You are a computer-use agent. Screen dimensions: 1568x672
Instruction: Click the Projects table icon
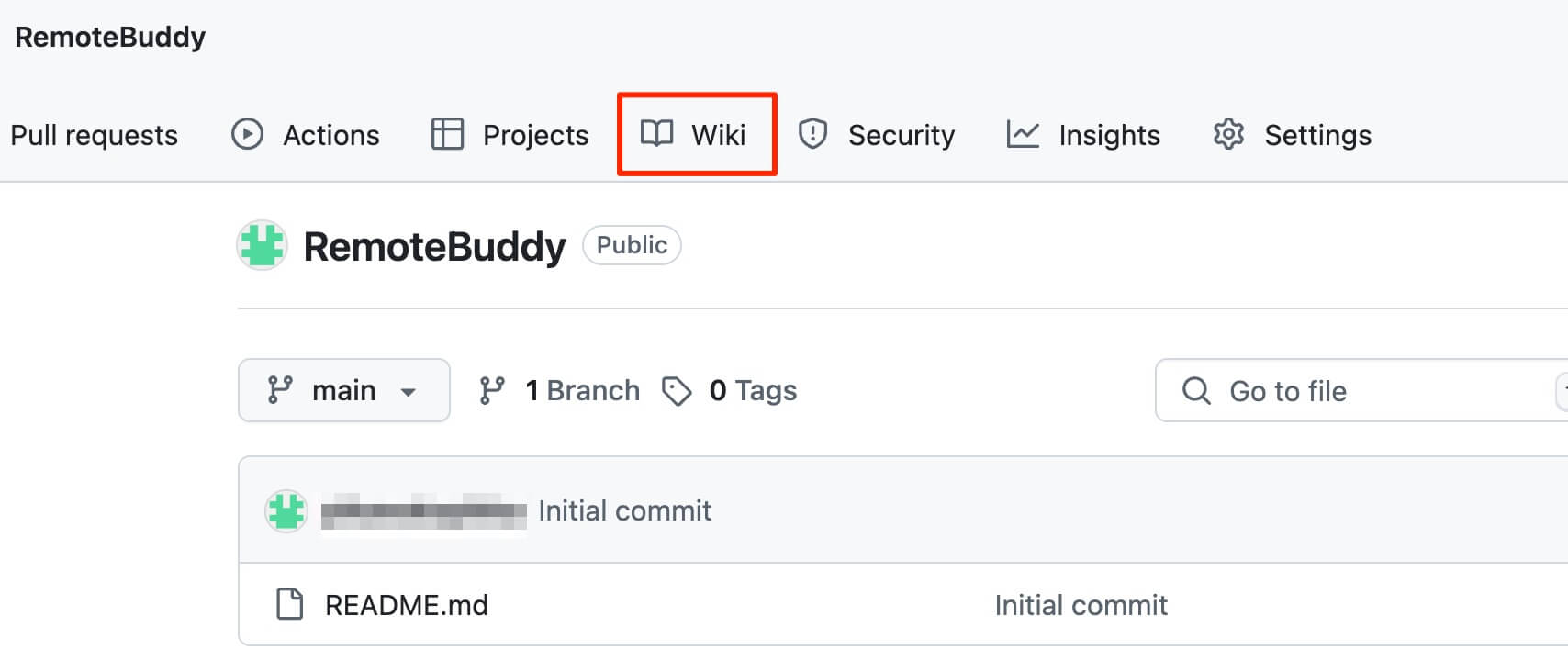[447, 134]
